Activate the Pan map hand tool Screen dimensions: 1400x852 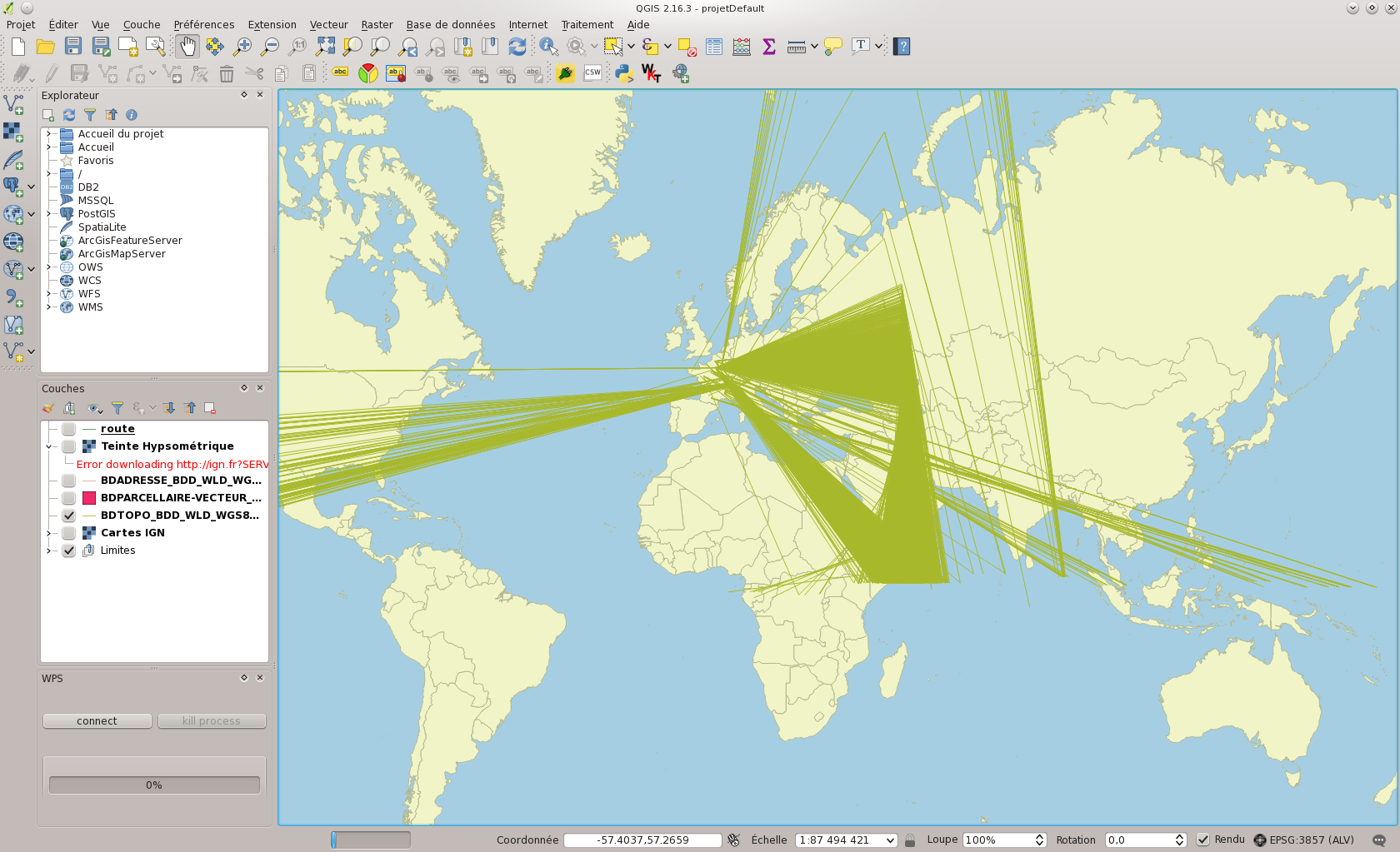187,47
